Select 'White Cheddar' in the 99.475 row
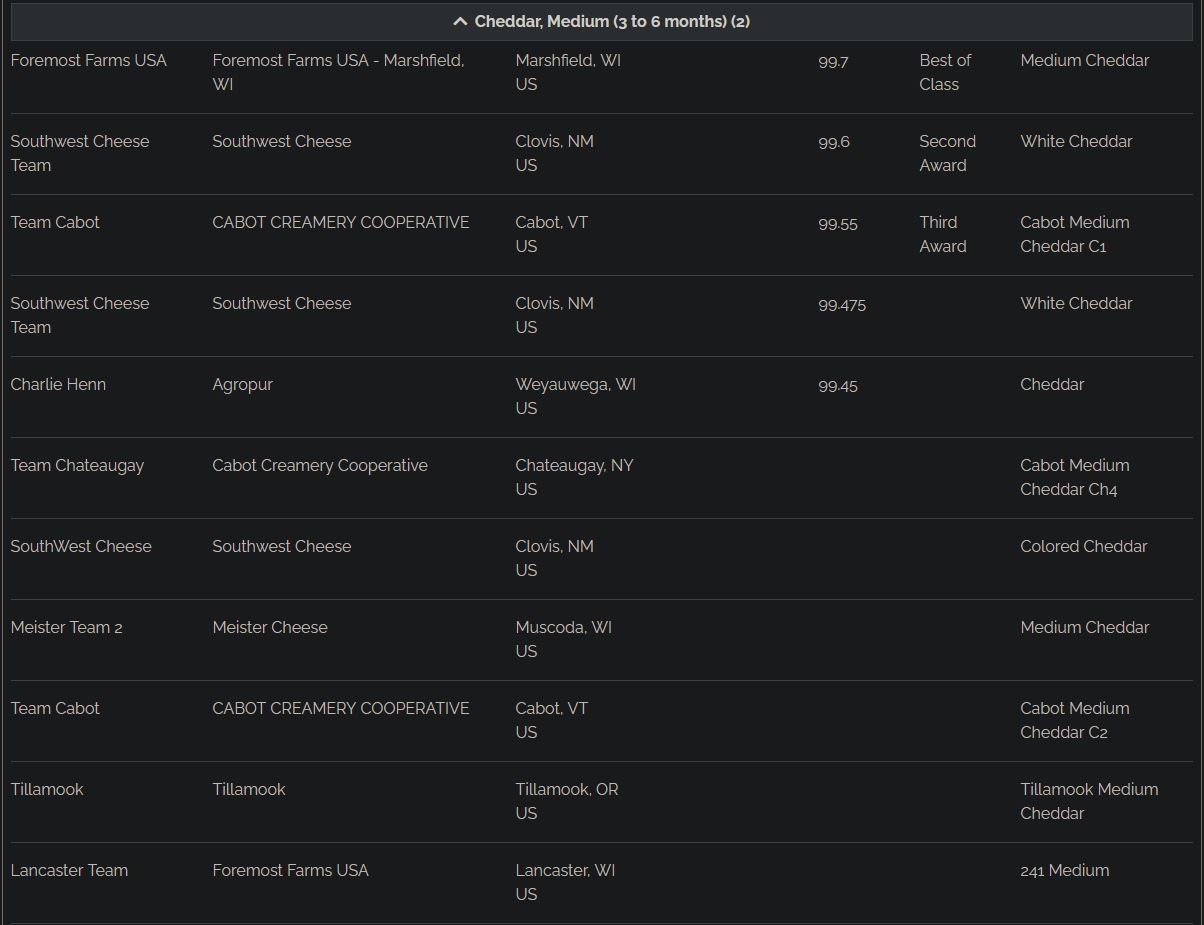The height and width of the screenshot is (925, 1204). (1076, 304)
